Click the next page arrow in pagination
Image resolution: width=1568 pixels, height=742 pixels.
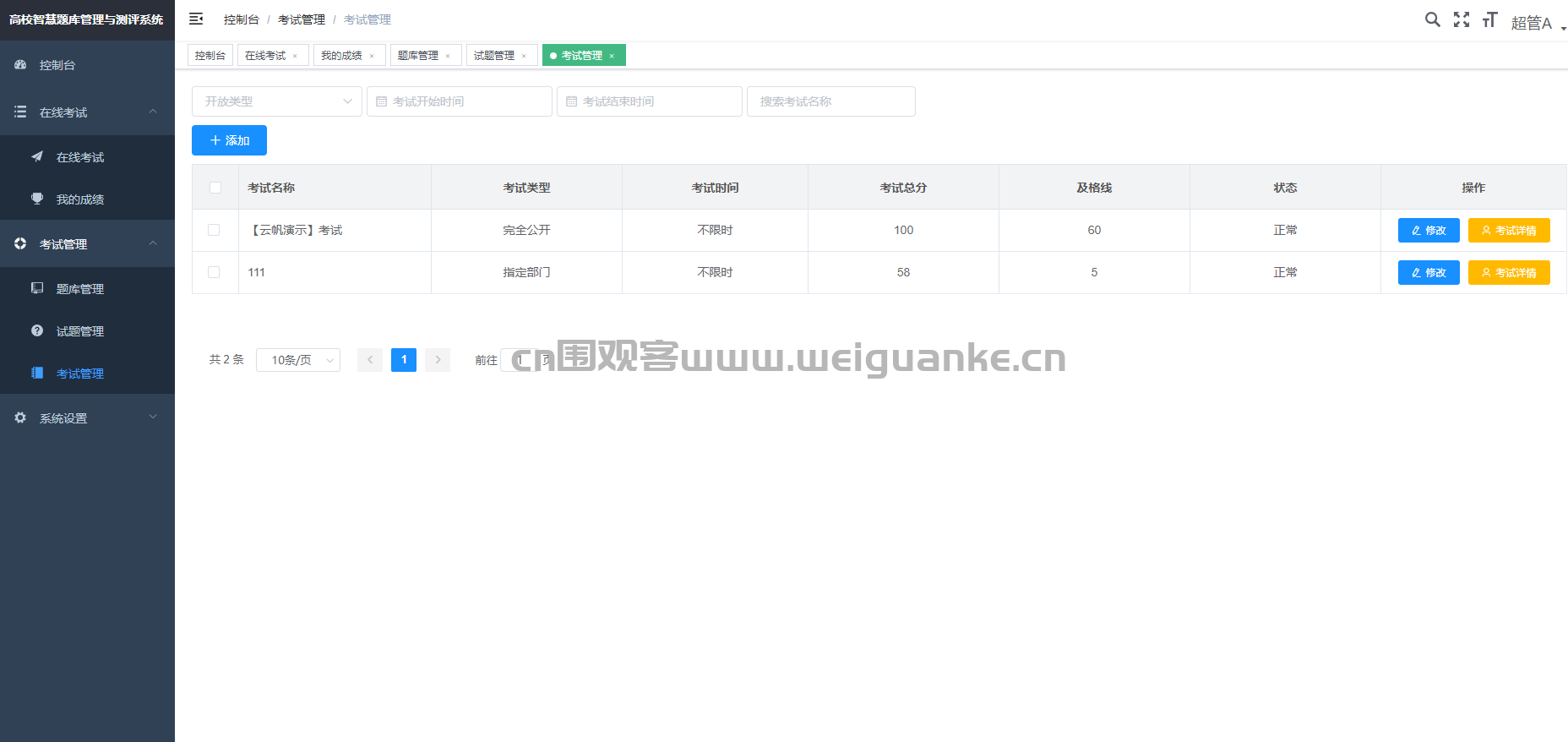point(438,360)
